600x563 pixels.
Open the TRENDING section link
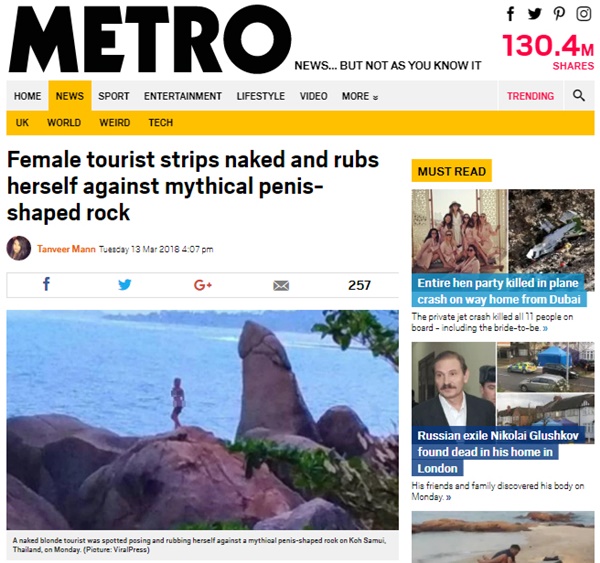530,96
